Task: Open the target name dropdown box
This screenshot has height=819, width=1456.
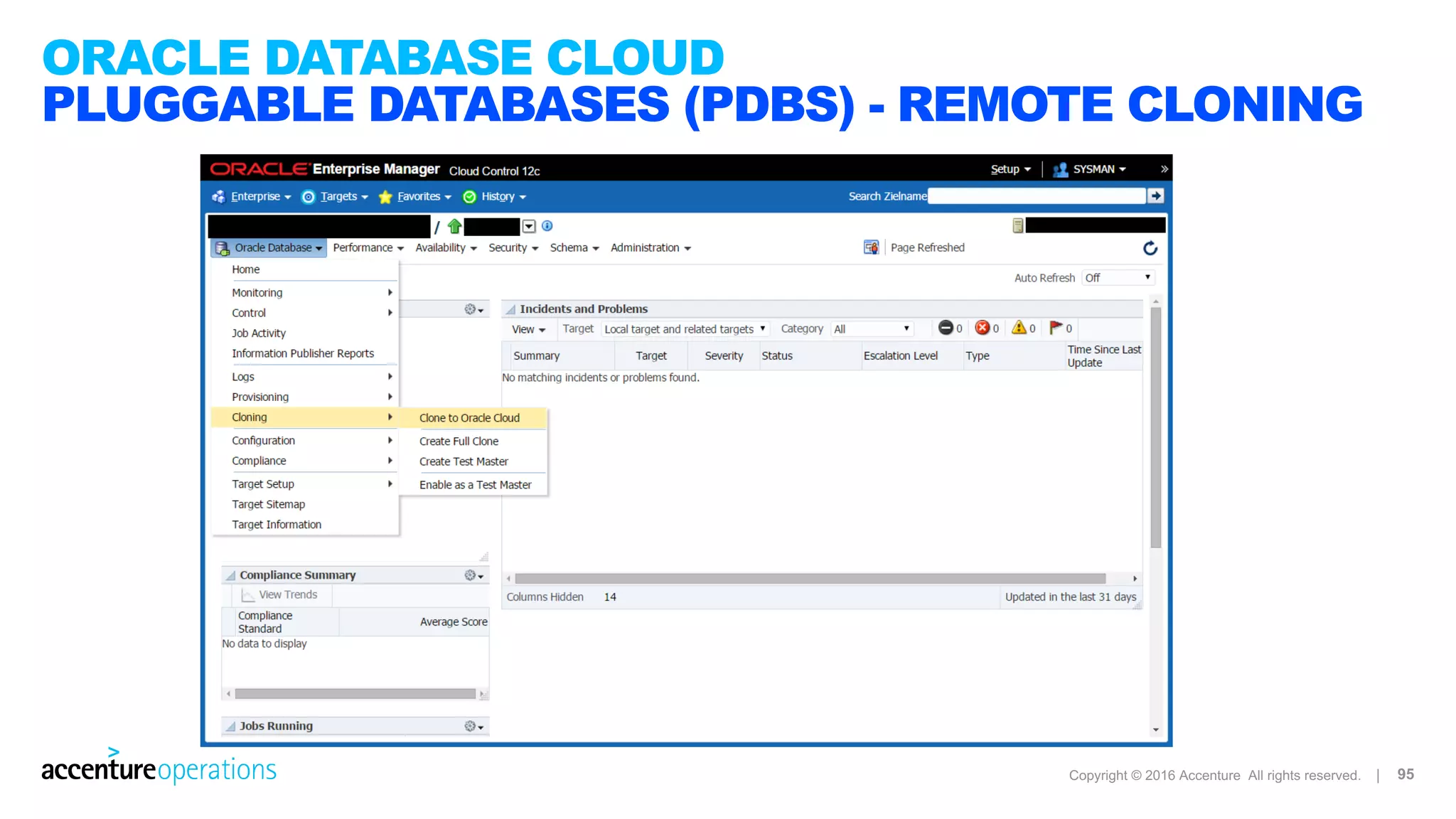Action: tap(529, 227)
